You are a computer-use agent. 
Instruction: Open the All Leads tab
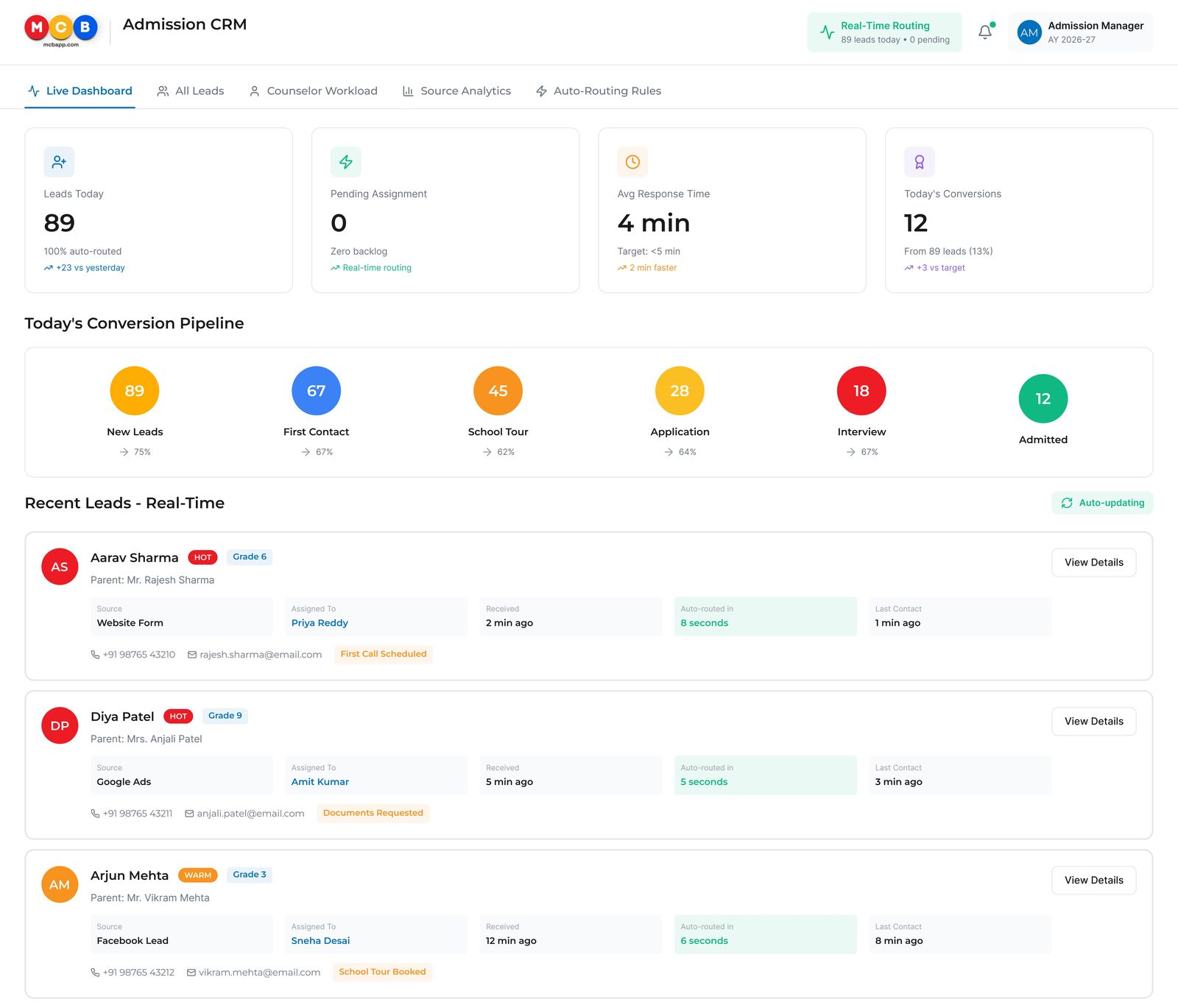pos(191,91)
